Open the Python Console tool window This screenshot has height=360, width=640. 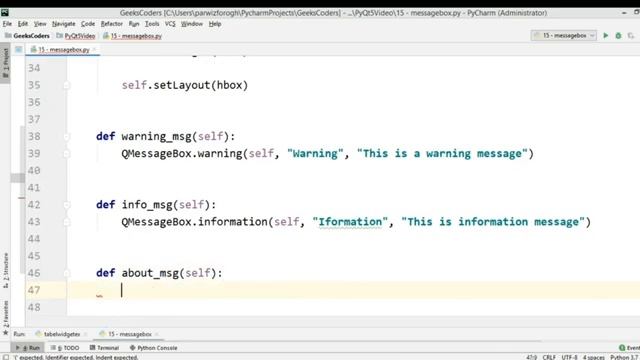click(153, 348)
